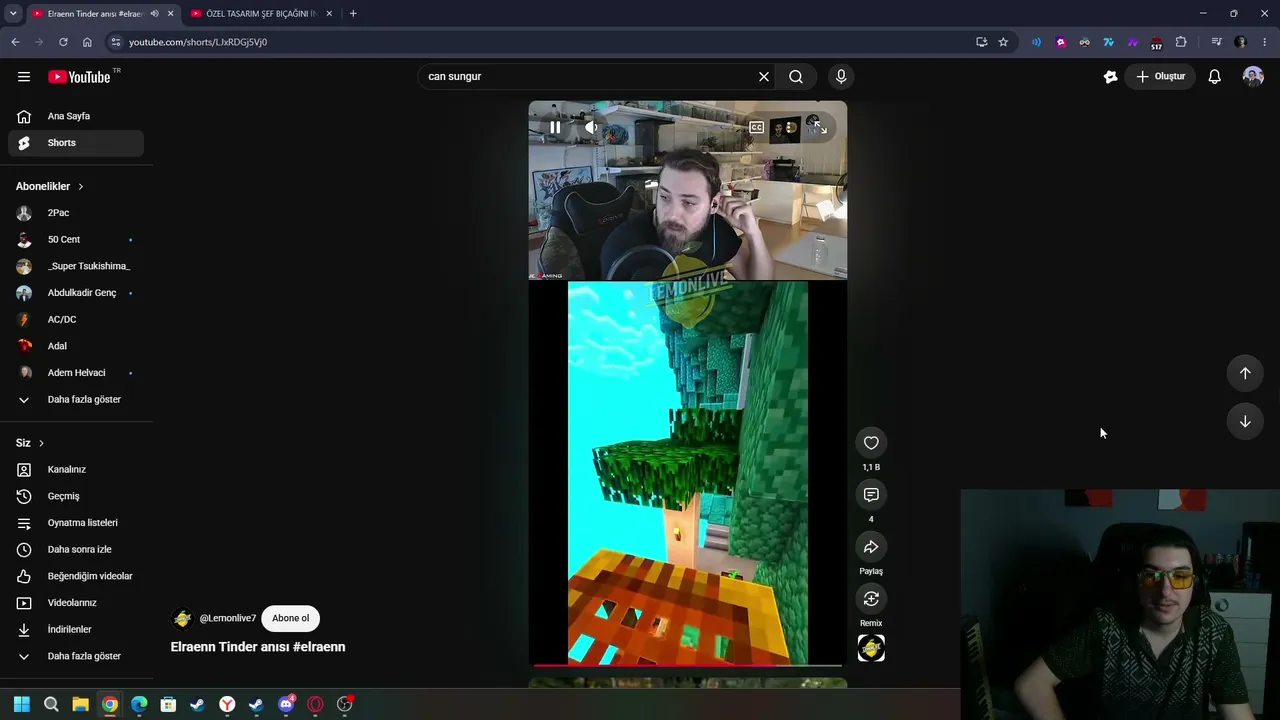Open the @Lemonlive7 channel link
Viewport: 1280px width, 720px height.
(x=227, y=619)
